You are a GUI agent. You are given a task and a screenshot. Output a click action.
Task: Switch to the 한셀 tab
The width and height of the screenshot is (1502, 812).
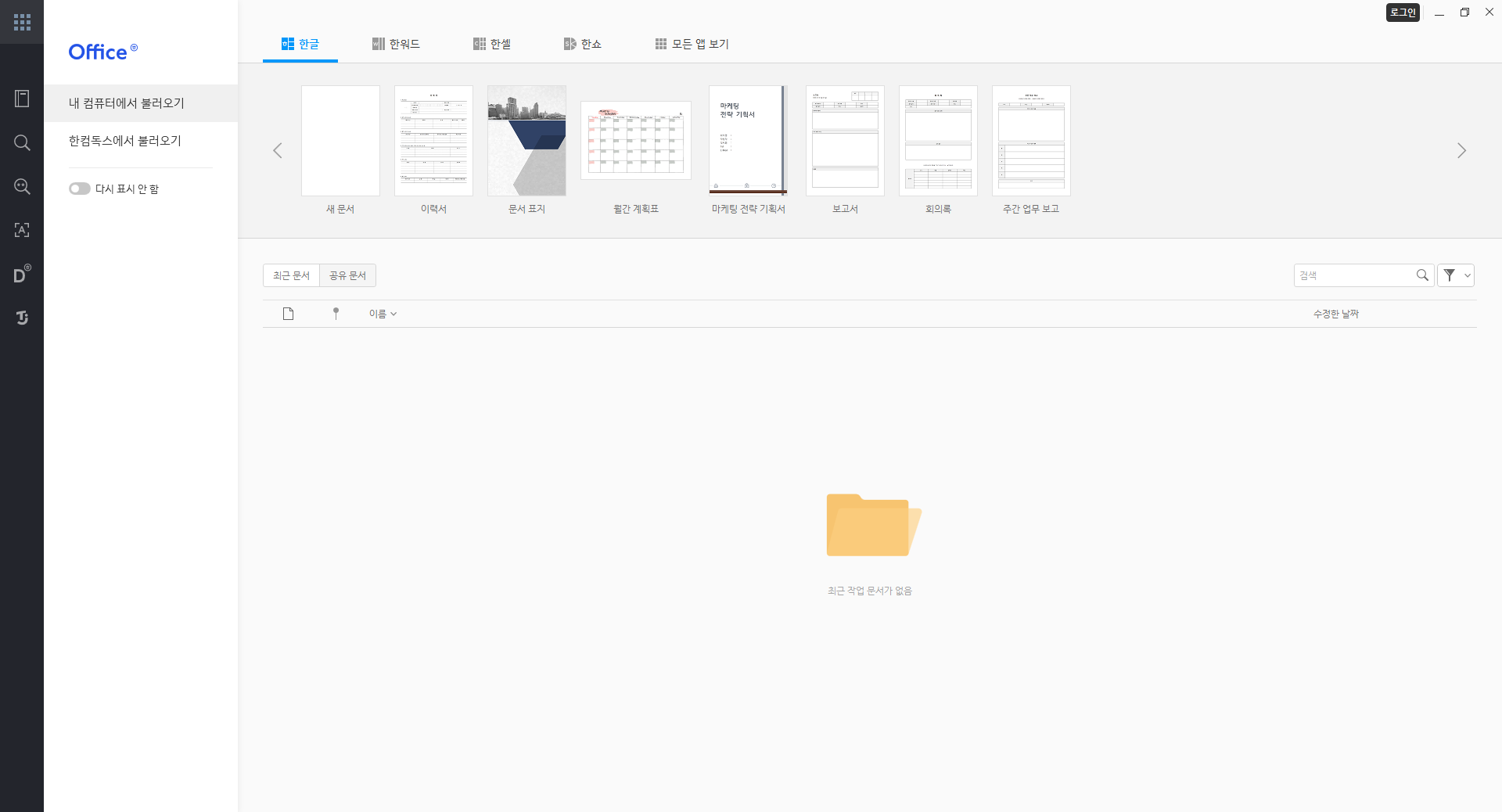(x=492, y=44)
